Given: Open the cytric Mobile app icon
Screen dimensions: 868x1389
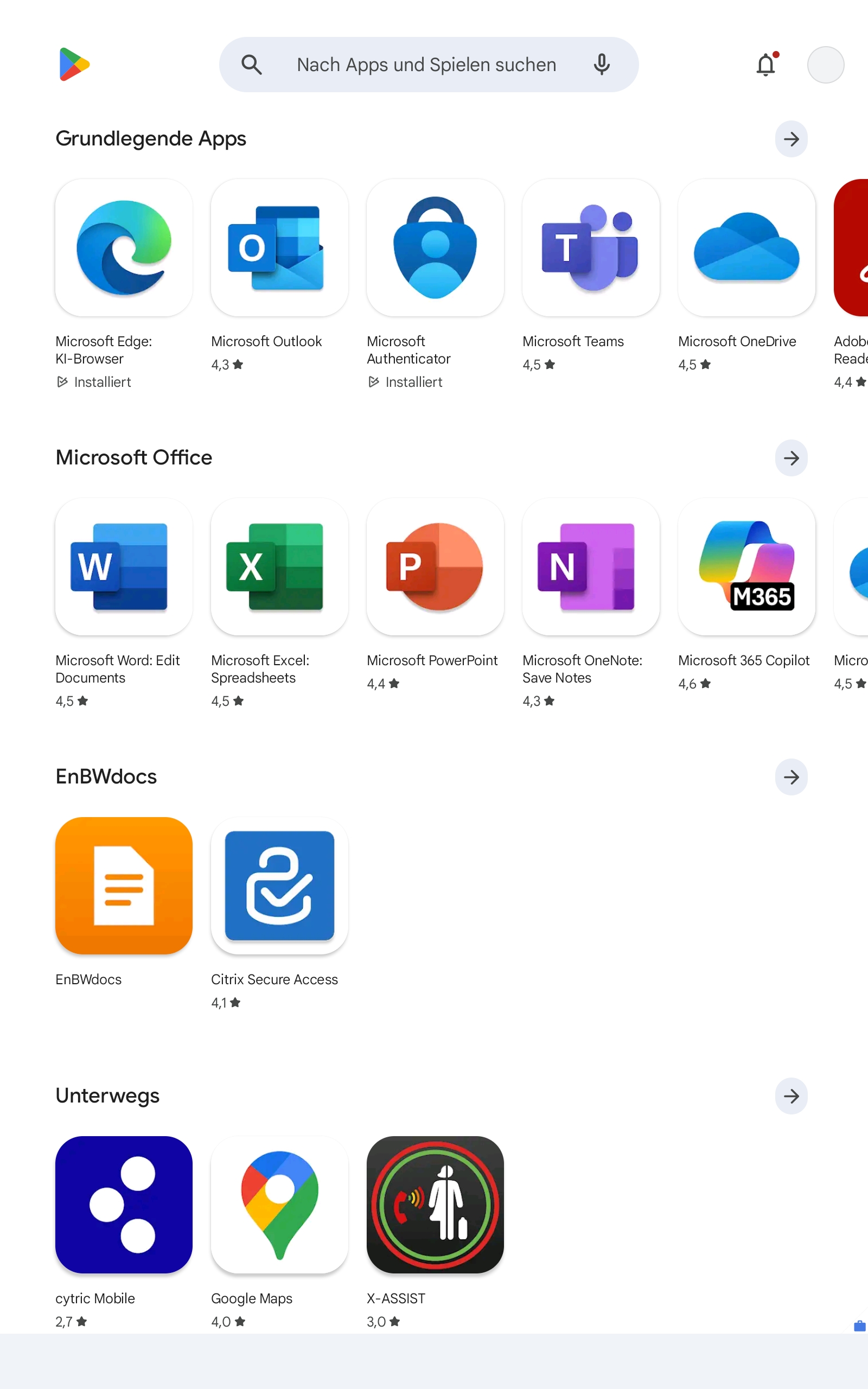Looking at the screenshot, I should pyautogui.click(x=124, y=1205).
